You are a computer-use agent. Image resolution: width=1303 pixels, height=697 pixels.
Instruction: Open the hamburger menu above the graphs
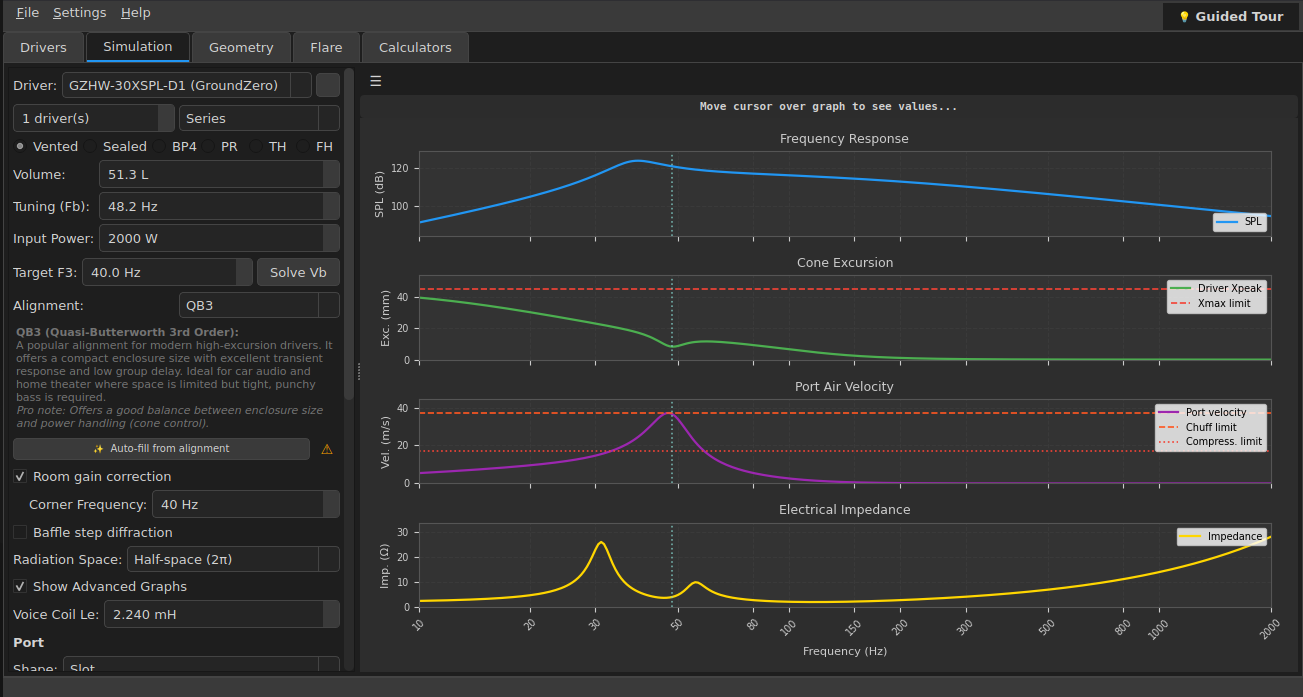[x=376, y=81]
